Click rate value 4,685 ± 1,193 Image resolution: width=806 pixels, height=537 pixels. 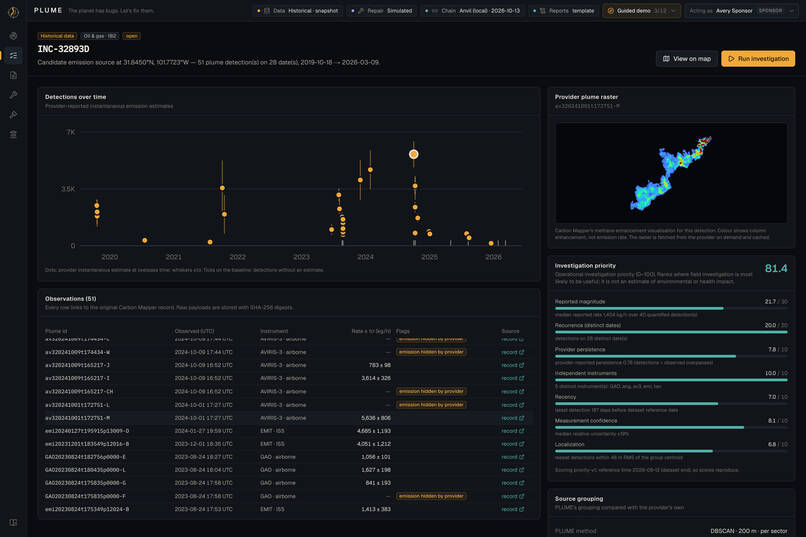[374, 431]
